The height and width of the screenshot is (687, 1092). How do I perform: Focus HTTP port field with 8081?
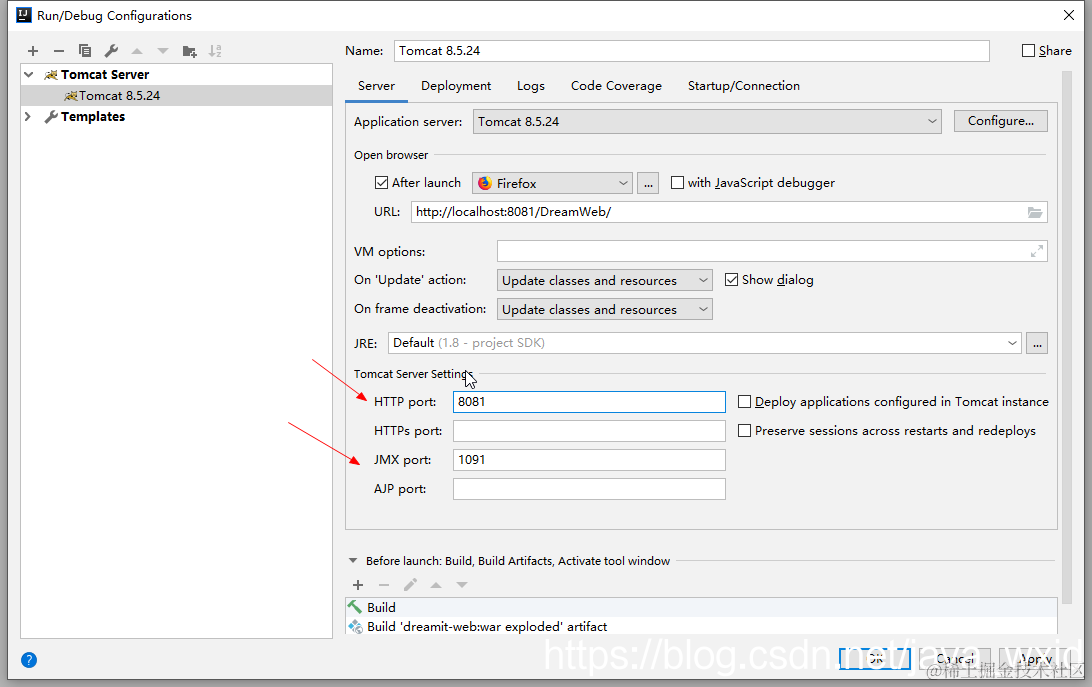[x=589, y=402]
